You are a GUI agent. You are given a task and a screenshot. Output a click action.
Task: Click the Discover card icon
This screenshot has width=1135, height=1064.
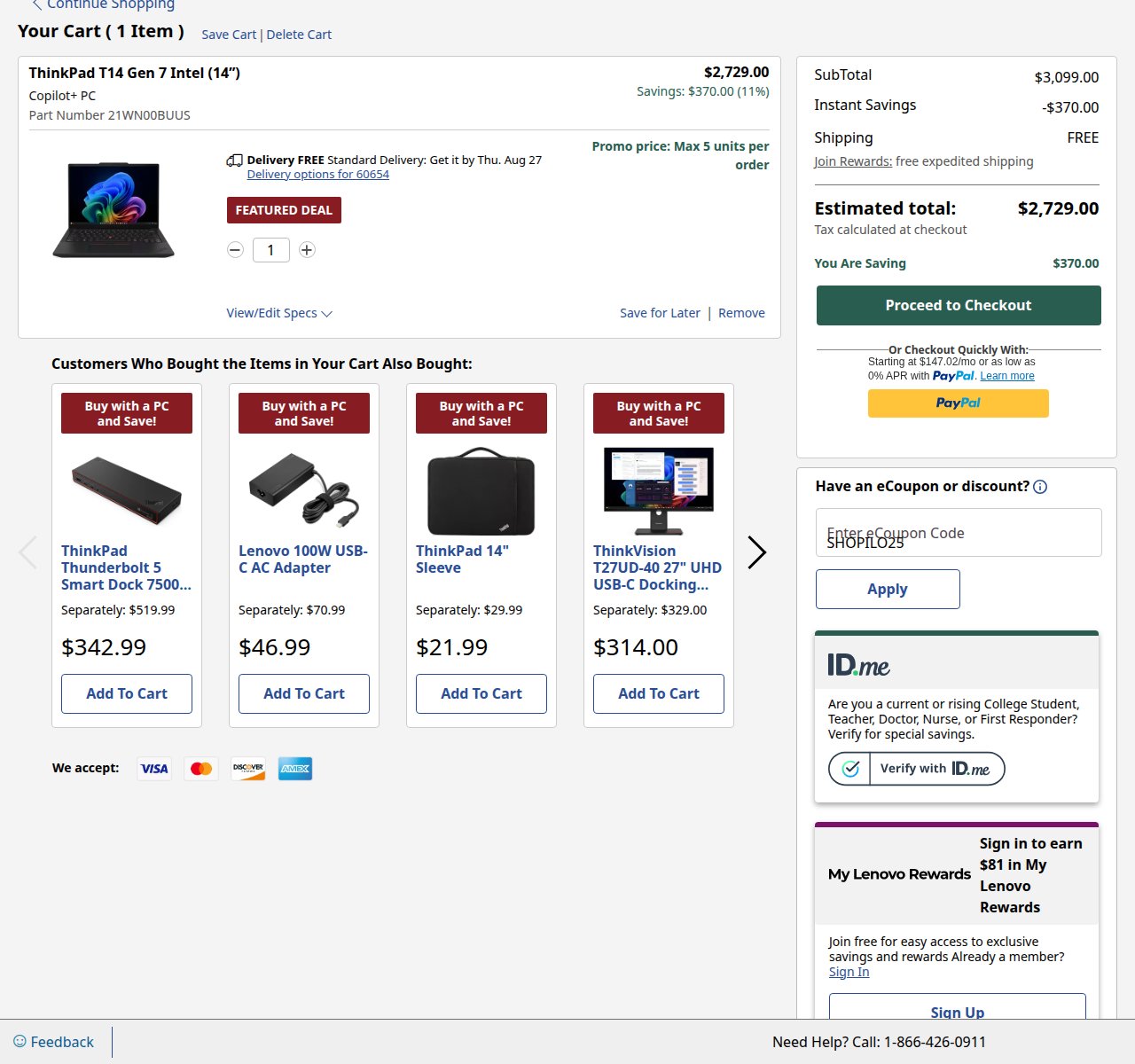pyautogui.click(x=248, y=769)
